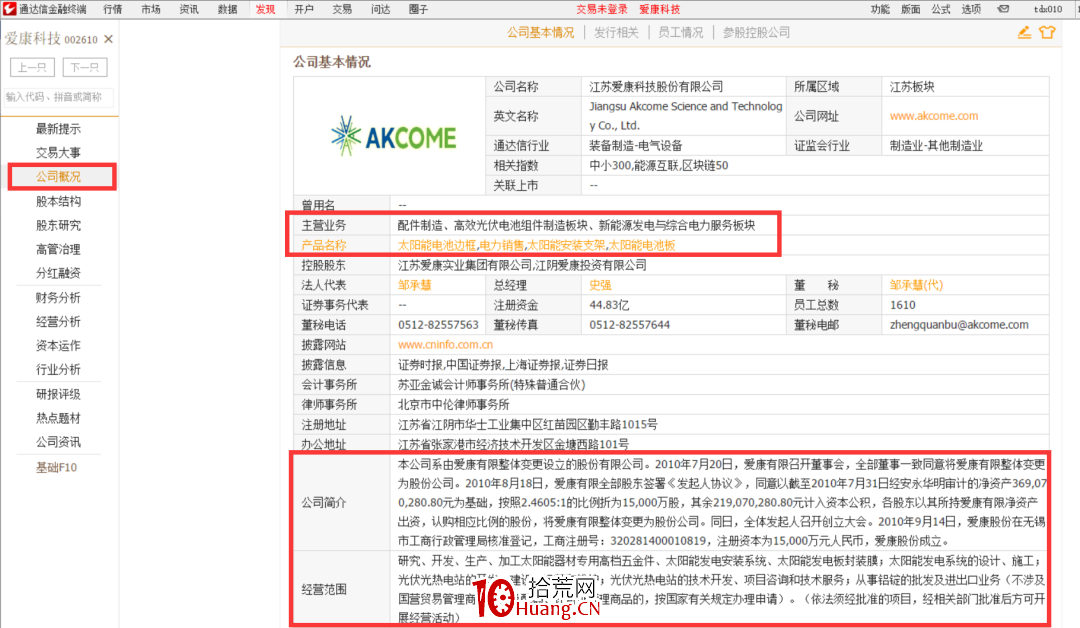Open the 市场 menu
This screenshot has height=628, width=1080.
tap(150, 9)
